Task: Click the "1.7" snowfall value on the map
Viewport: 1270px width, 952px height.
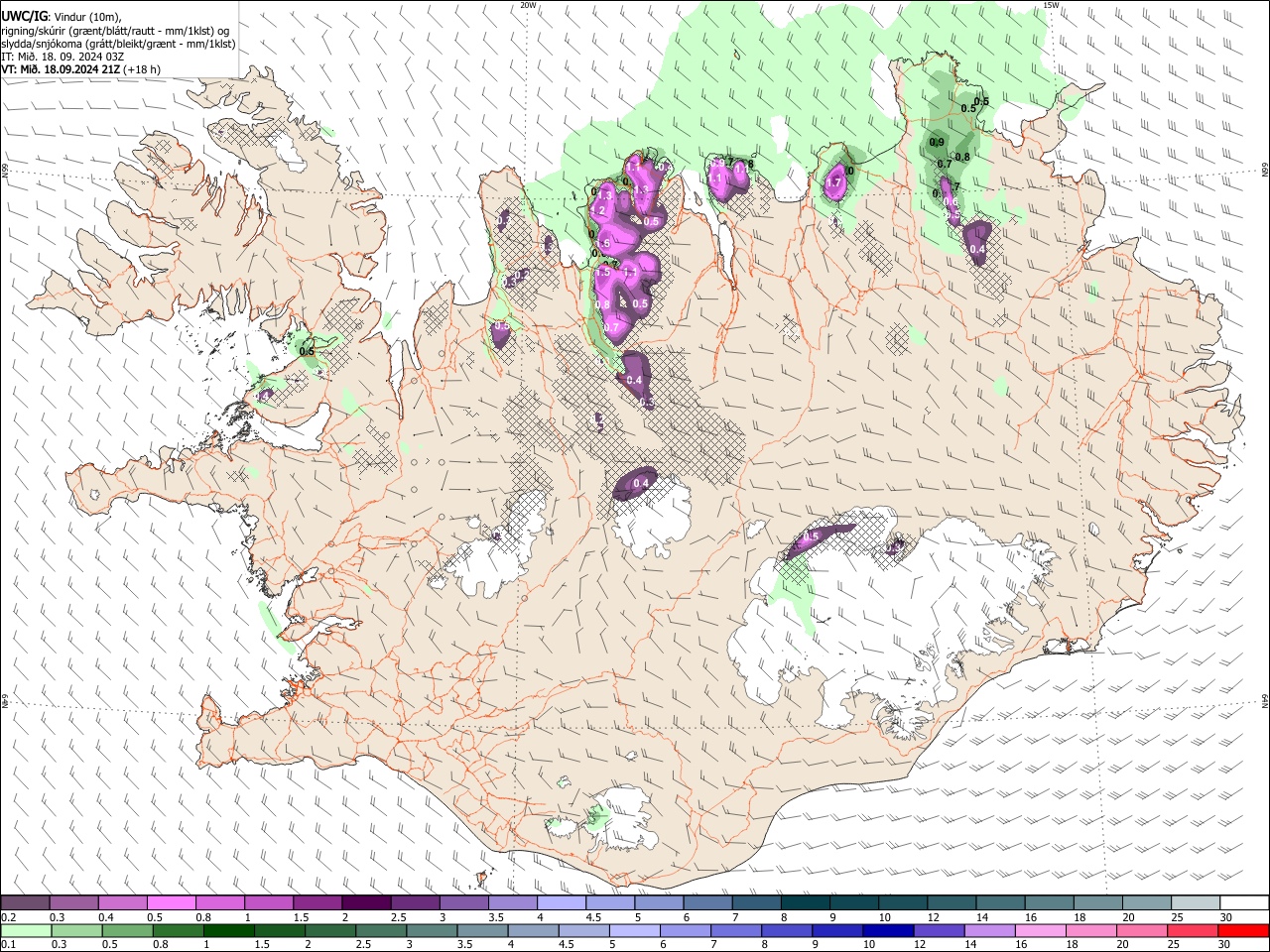Action: pyautogui.click(x=833, y=182)
